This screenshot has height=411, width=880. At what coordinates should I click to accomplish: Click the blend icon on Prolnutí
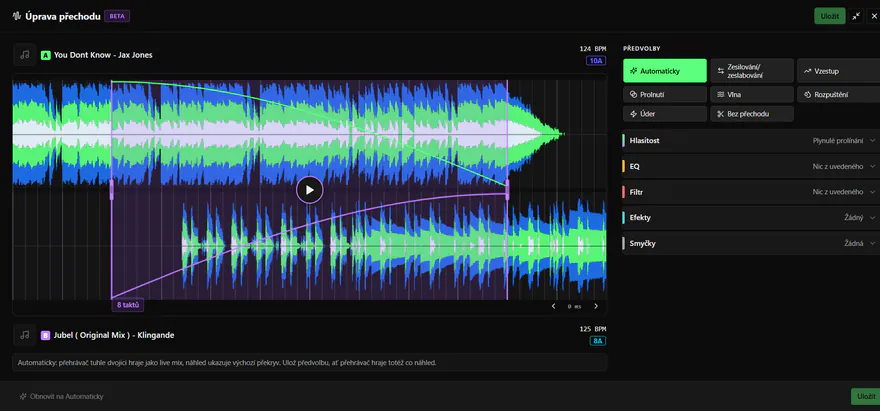(633, 94)
